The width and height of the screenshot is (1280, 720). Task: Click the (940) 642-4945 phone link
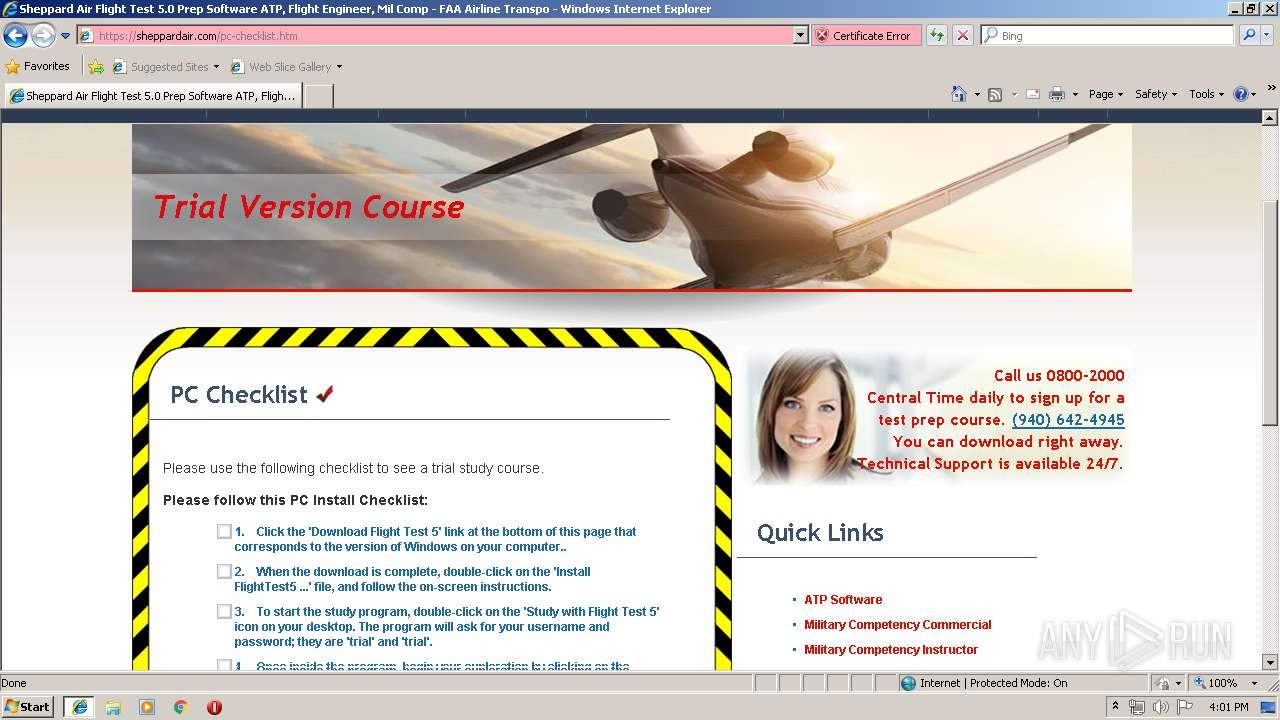click(1068, 420)
